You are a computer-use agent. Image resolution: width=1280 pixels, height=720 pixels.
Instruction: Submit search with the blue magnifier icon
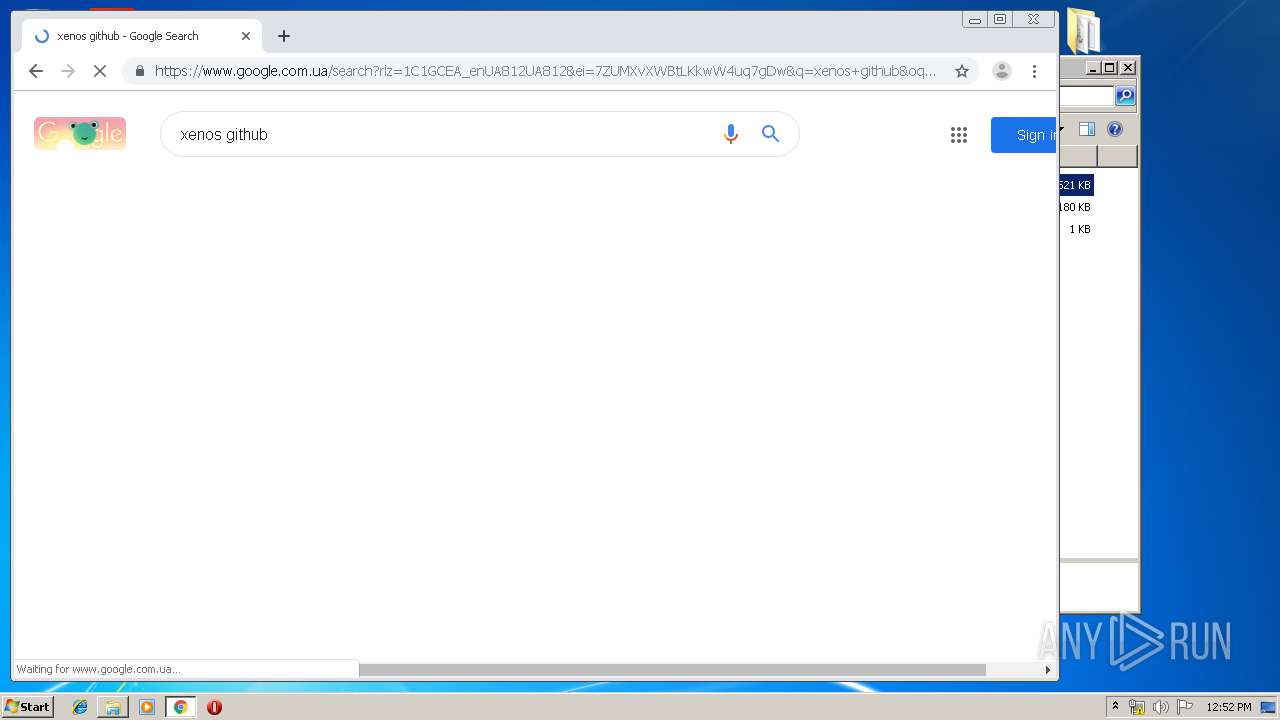(770, 134)
